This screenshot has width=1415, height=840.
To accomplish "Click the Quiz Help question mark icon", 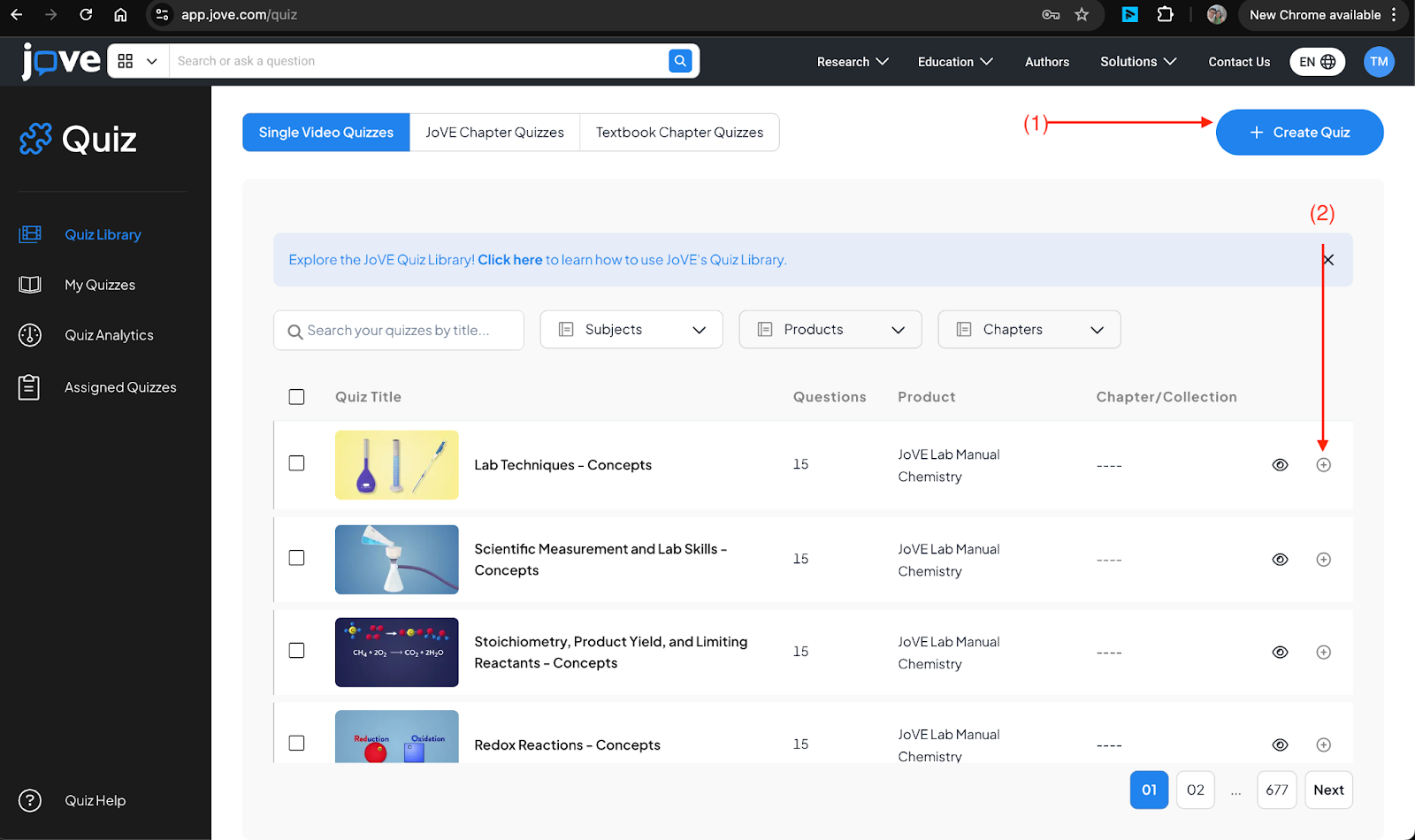I will pyautogui.click(x=30, y=800).
